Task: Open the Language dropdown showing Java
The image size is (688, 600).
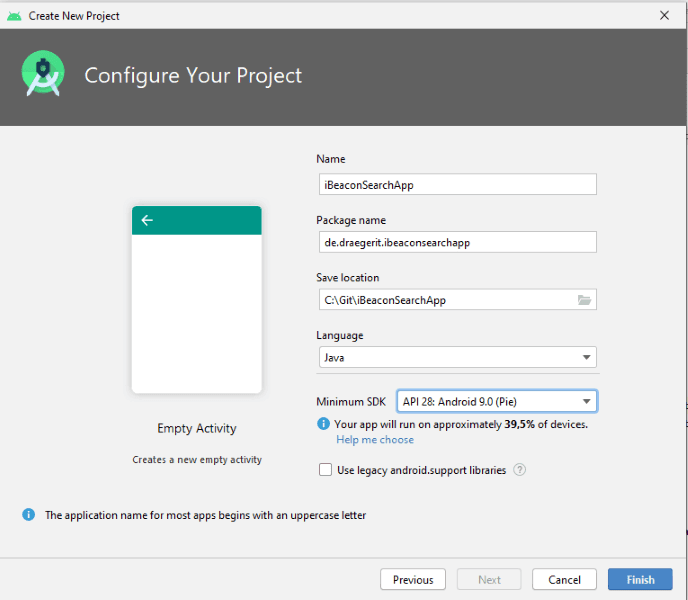Action: [x=456, y=357]
